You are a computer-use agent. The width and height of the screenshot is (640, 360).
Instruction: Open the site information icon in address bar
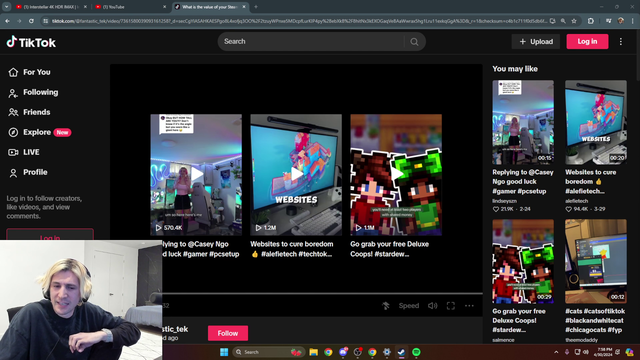click(45, 21)
